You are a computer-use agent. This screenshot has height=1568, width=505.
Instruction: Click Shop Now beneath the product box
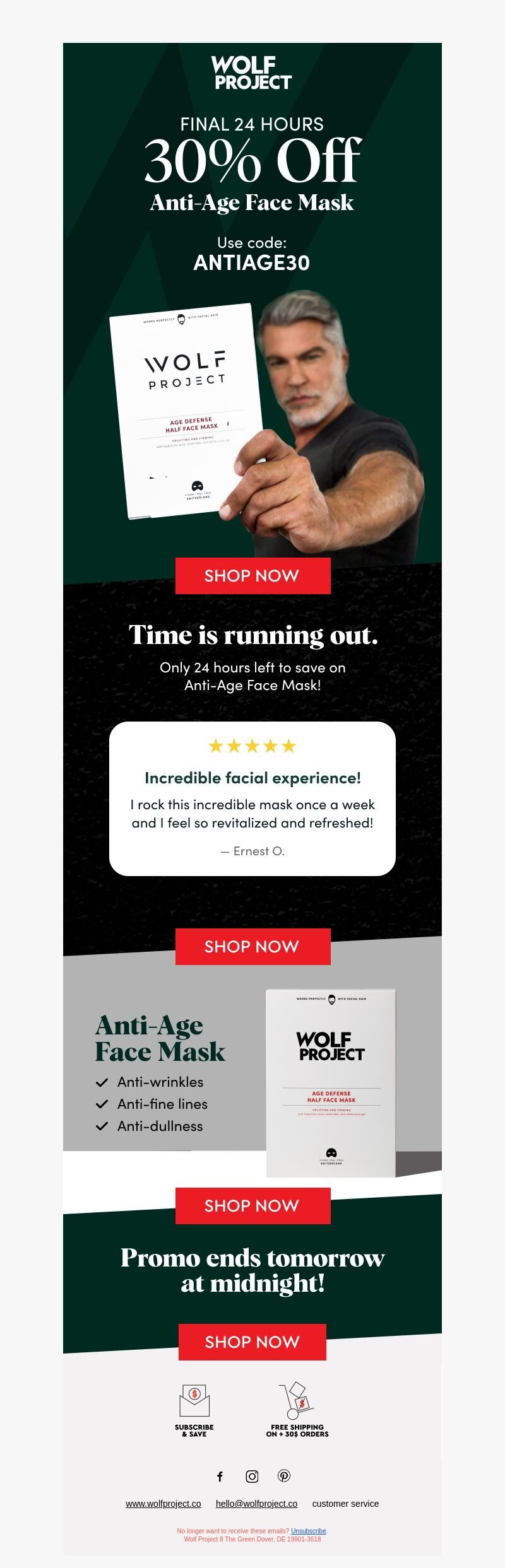pos(252,1206)
